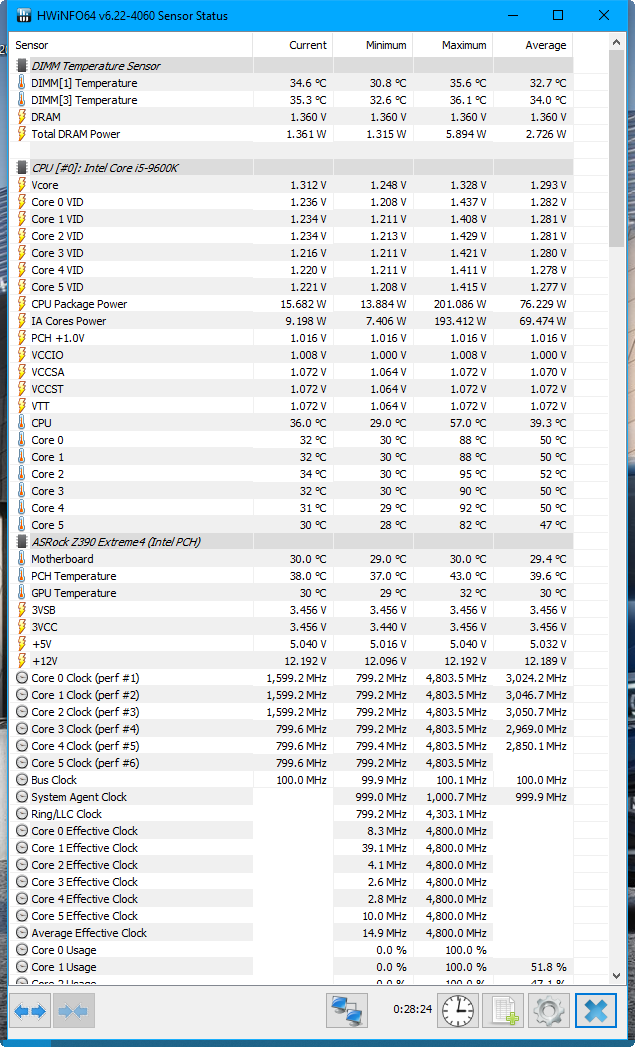The width and height of the screenshot is (635, 1047).
Task: Click lightning icon beside CPU Package Power
Action: [x=22, y=304]
